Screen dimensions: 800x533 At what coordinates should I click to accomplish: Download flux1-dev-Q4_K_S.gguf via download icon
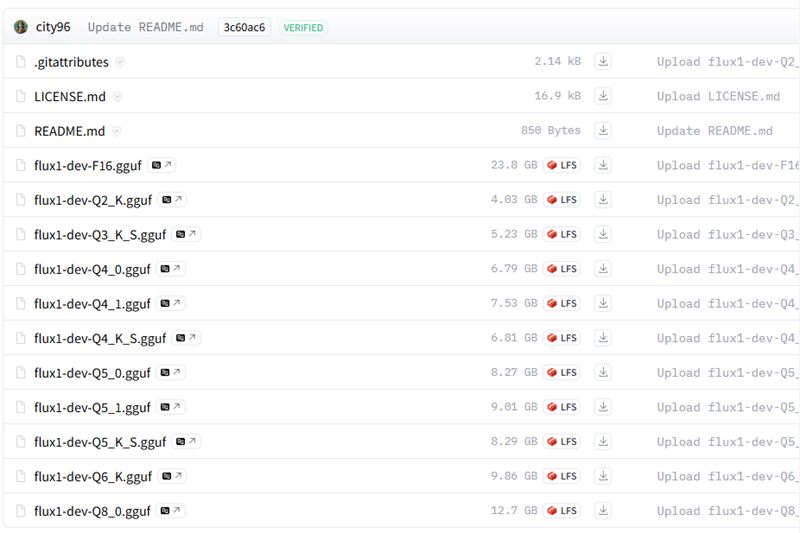[603, 338]
